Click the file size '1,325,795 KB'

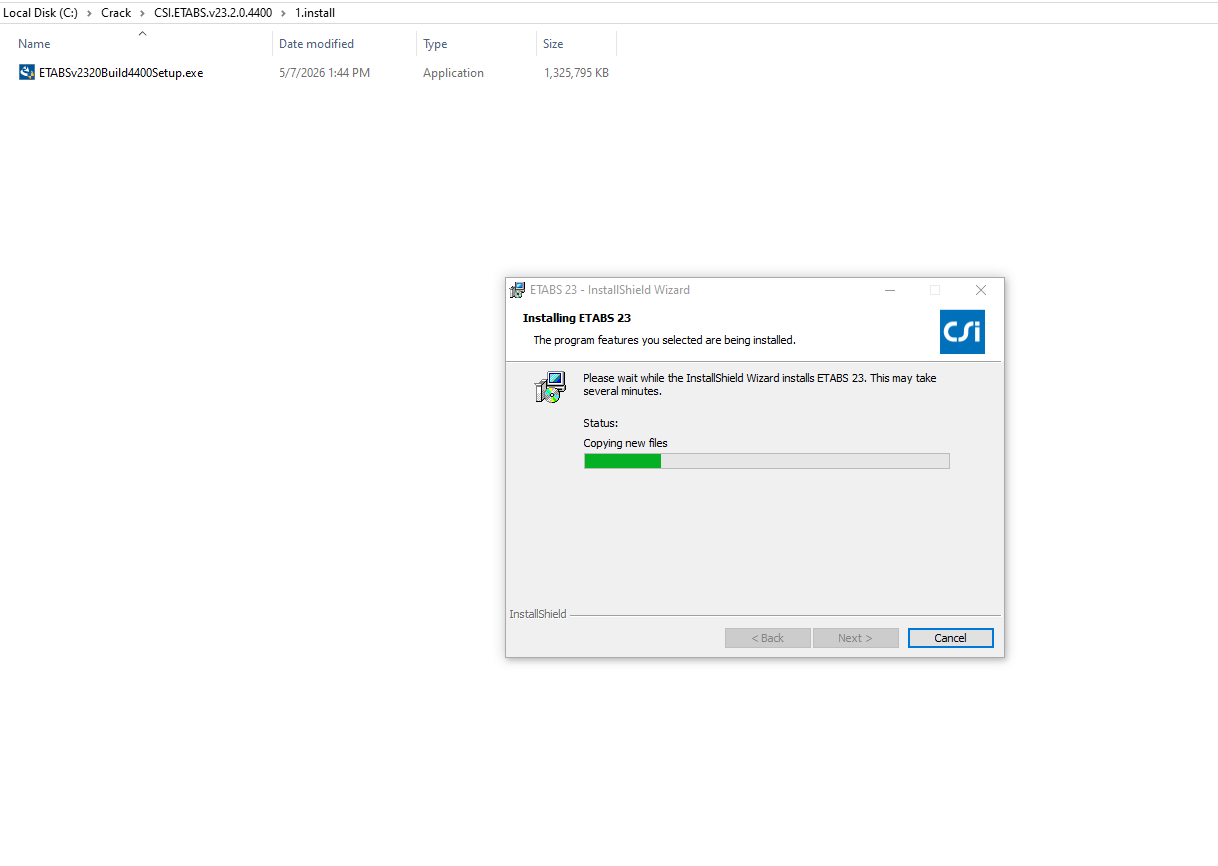click(x=576, y=73)
